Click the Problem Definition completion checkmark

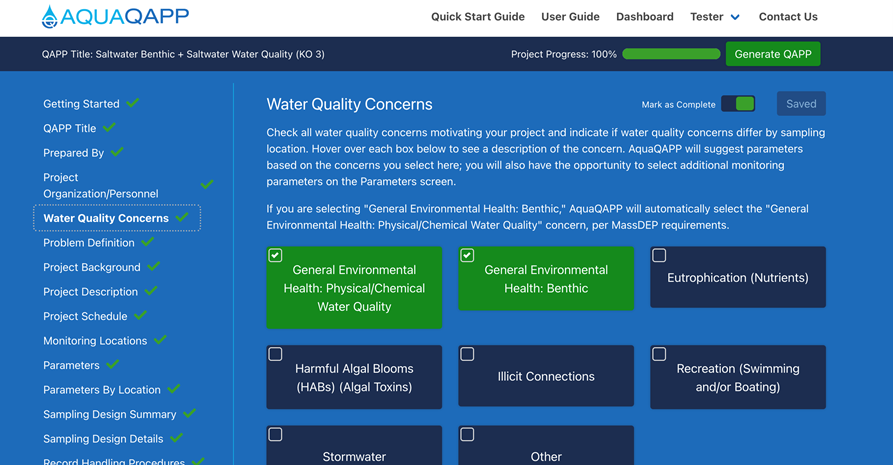[x=148, y=242]
